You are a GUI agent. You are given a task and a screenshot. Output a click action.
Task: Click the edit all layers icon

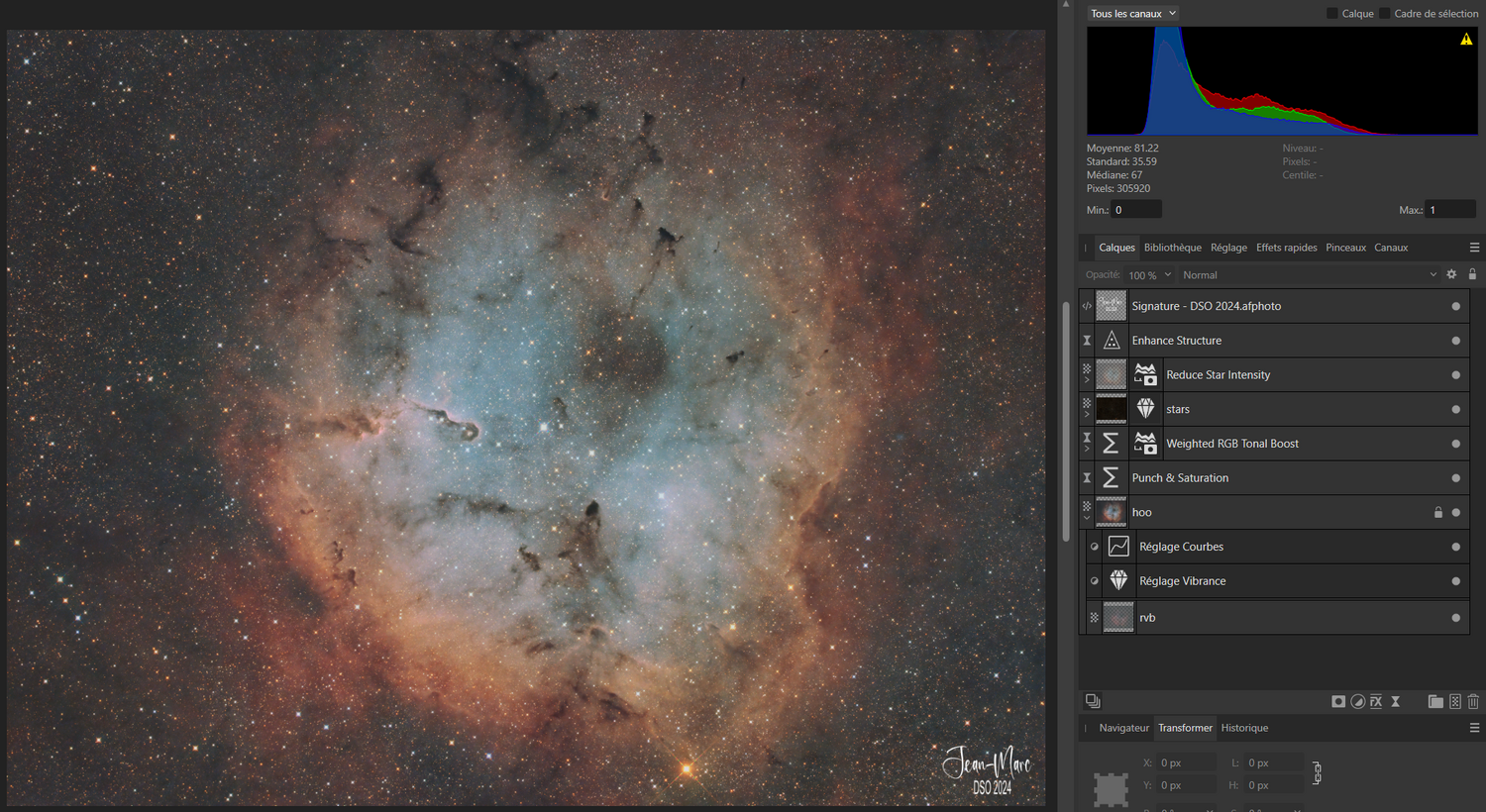(x=1093, y=701)
